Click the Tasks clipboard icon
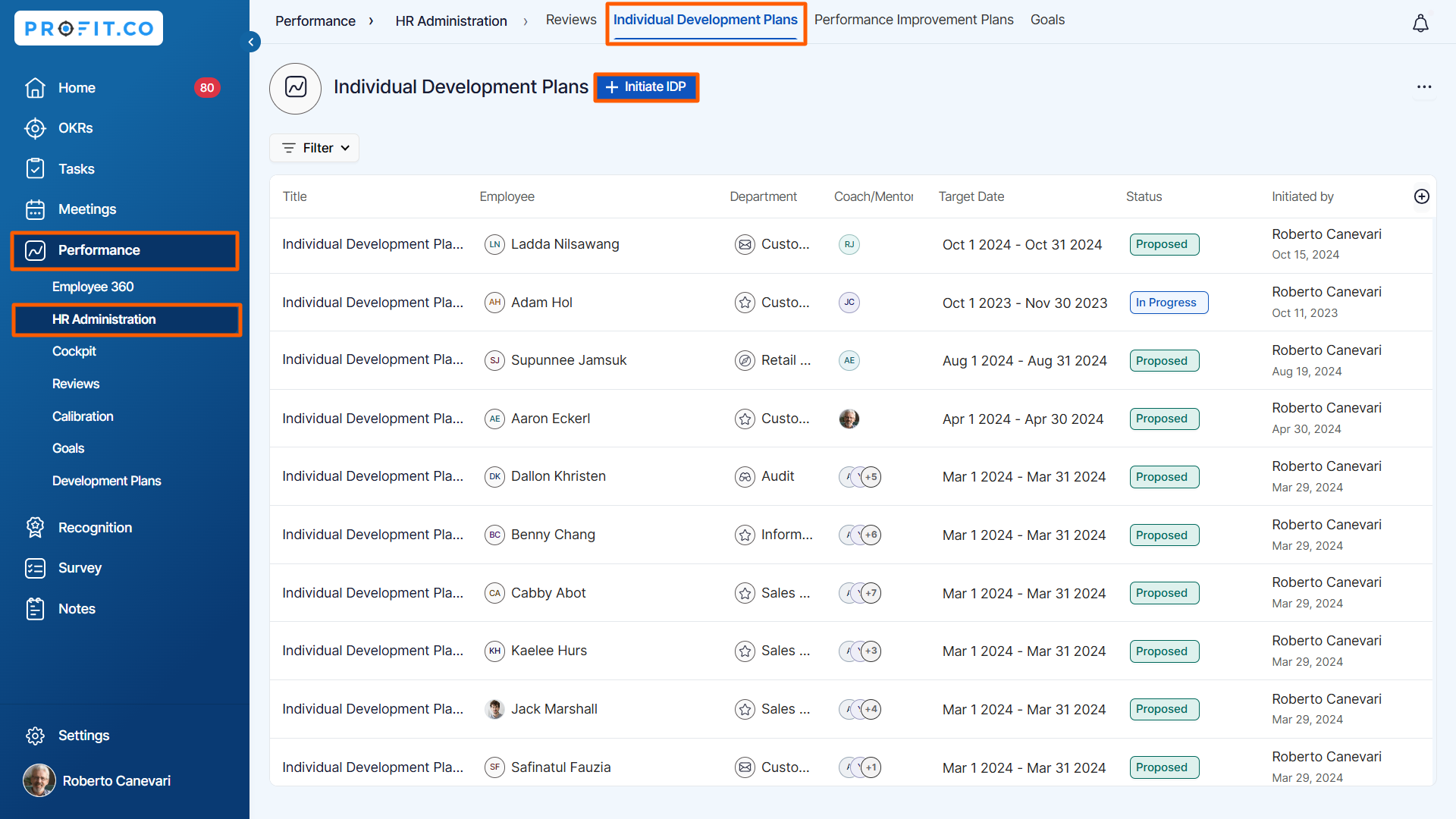This screenshot has width=1456, height=819. [x=35, y=168]
